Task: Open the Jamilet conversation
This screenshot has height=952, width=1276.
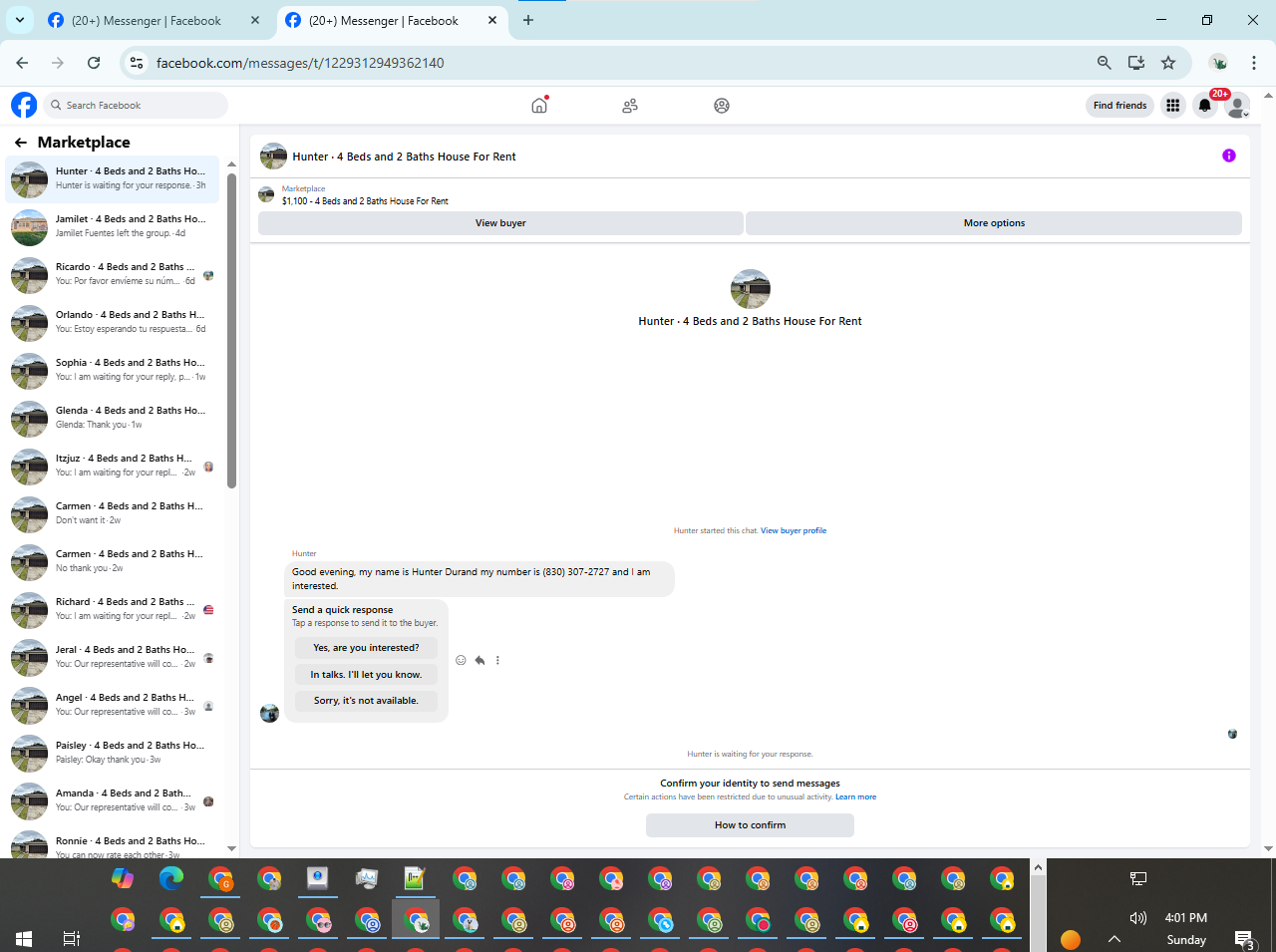Action: [x=113, y=227]
